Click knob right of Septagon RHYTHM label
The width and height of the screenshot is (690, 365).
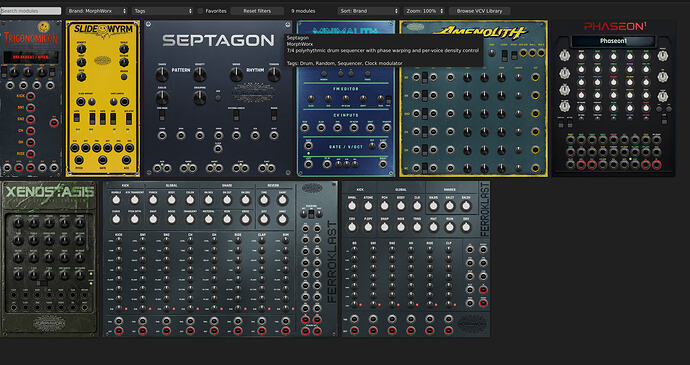(274, 75)
